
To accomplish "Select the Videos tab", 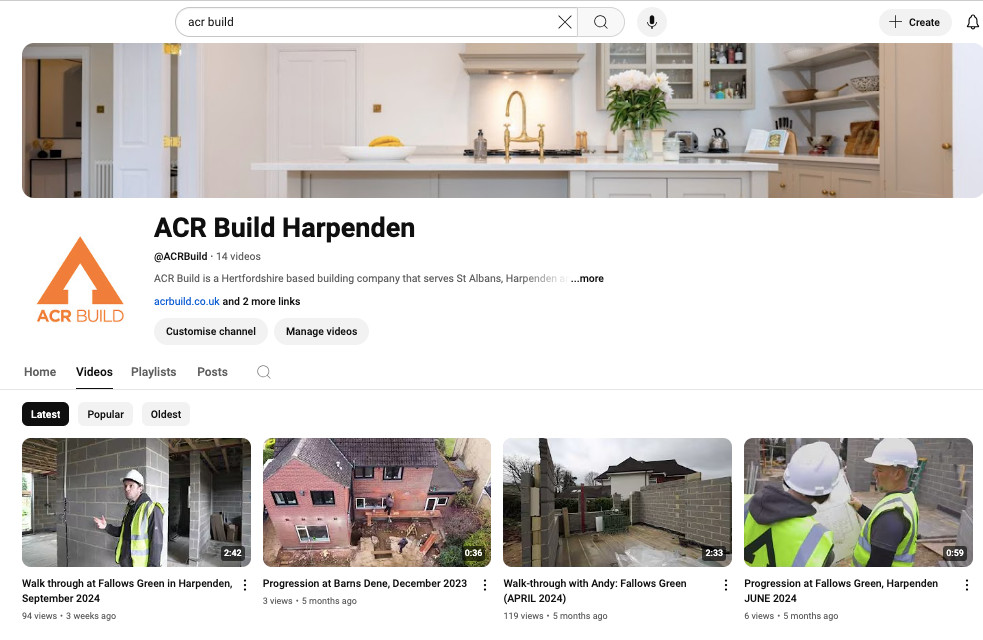I will [94, 372].
